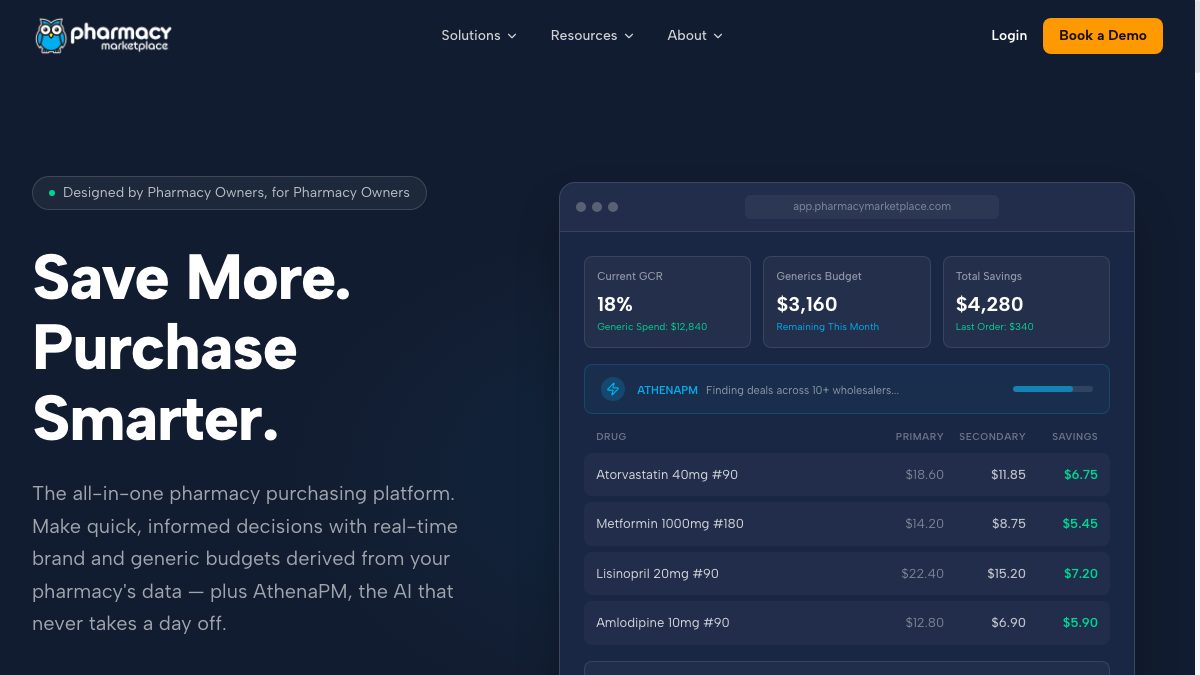The image size is (1200, 675).
Task: Click the Atorvastatin 40mg #90 row
Action: 847,475
